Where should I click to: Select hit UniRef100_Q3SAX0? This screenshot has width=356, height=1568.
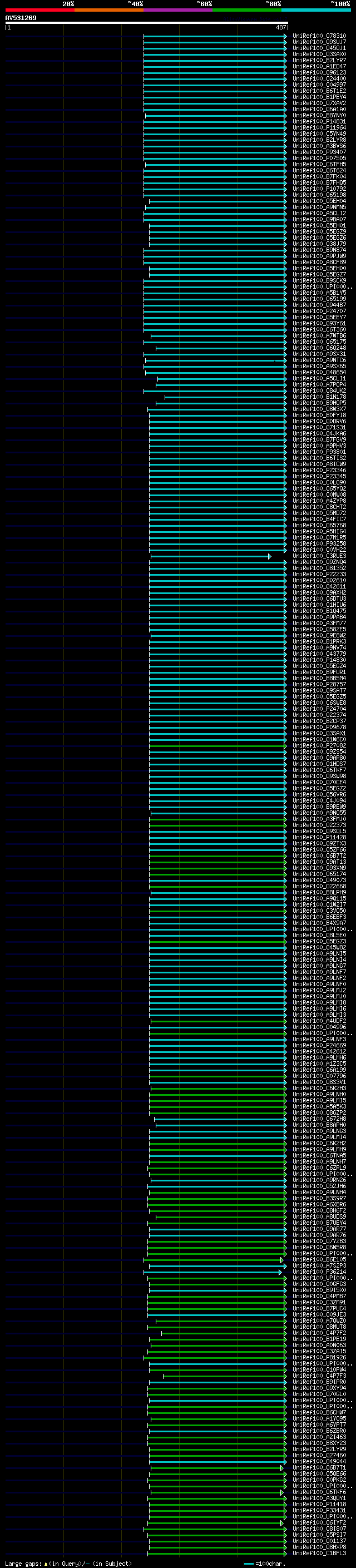click(319, 54)
